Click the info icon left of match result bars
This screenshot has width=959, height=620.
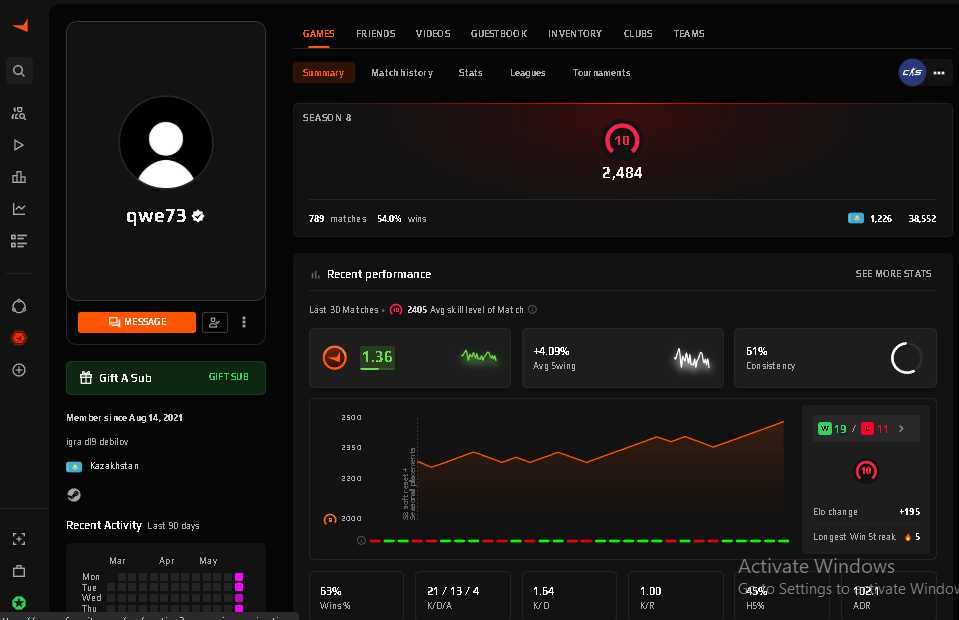(x=361, y=541)
